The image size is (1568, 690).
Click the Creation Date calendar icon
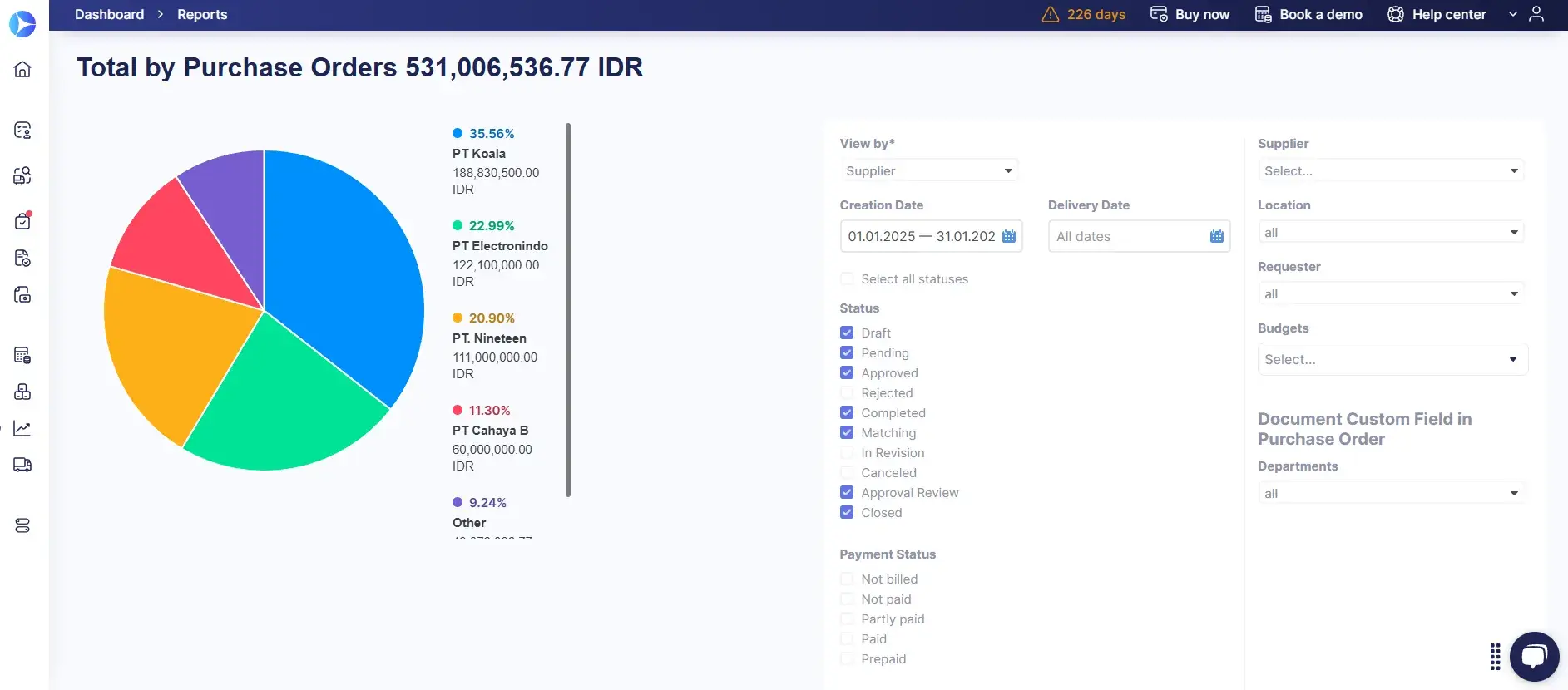1009,236
